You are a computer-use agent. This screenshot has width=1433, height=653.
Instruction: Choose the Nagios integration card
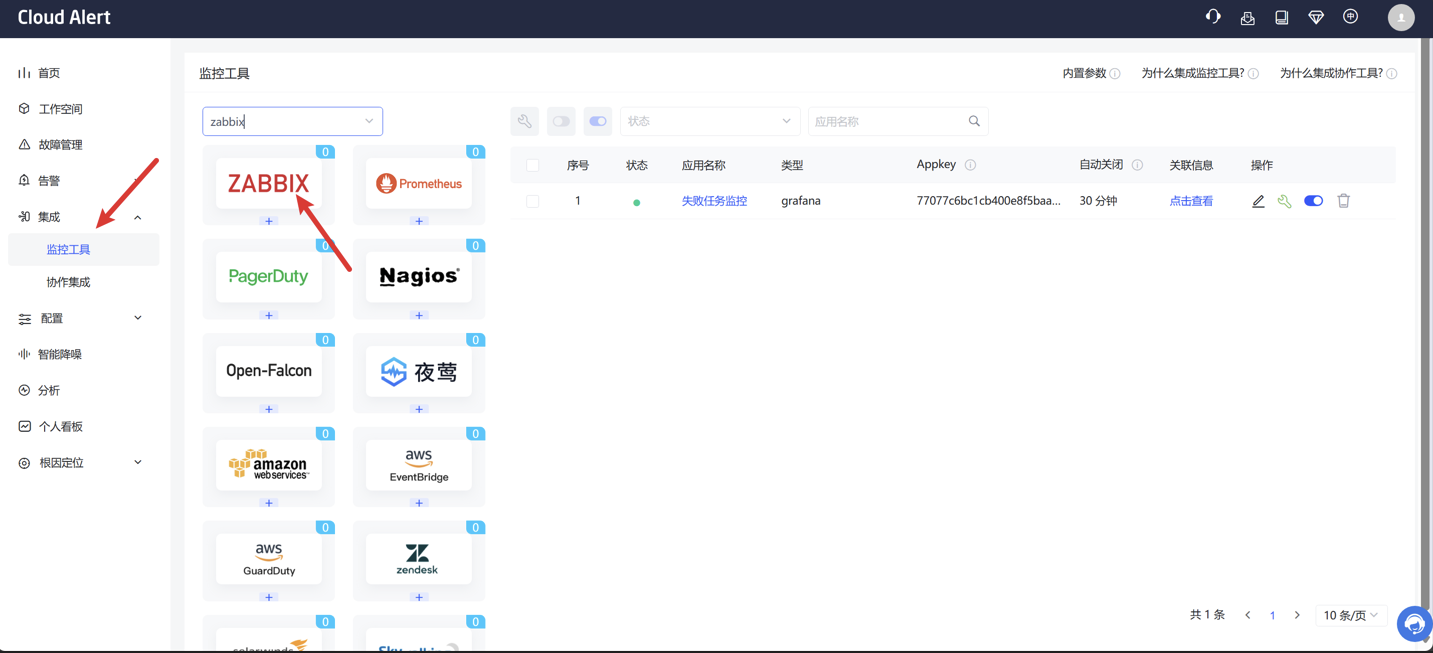click(x=419, y=276)
